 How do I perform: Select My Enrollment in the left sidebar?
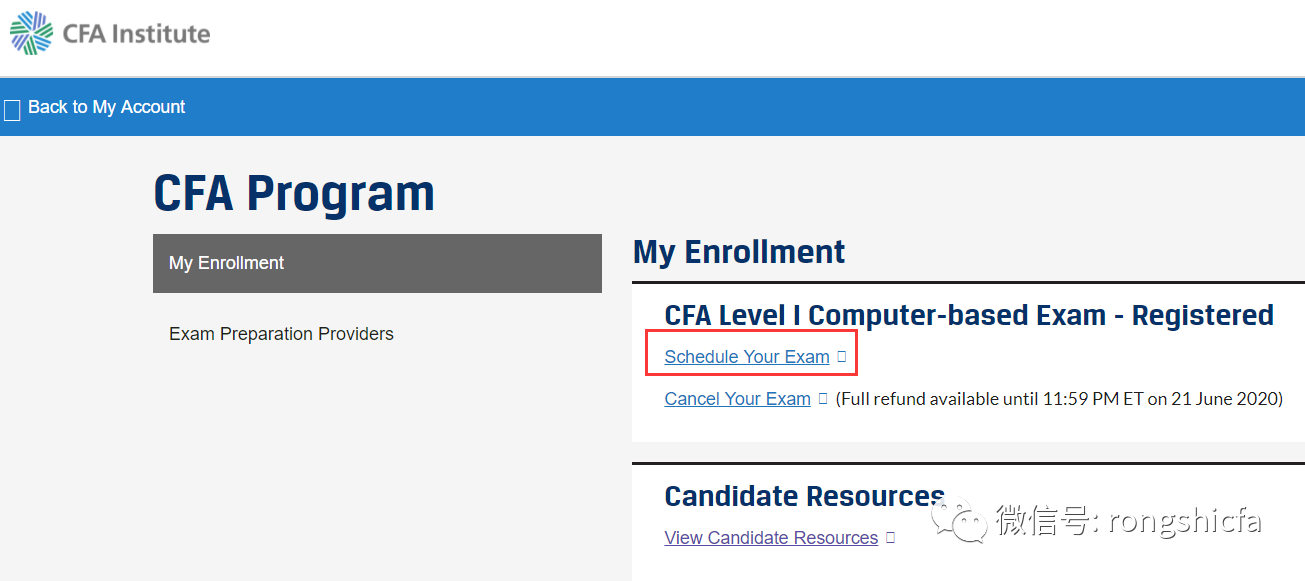point(377,263)
